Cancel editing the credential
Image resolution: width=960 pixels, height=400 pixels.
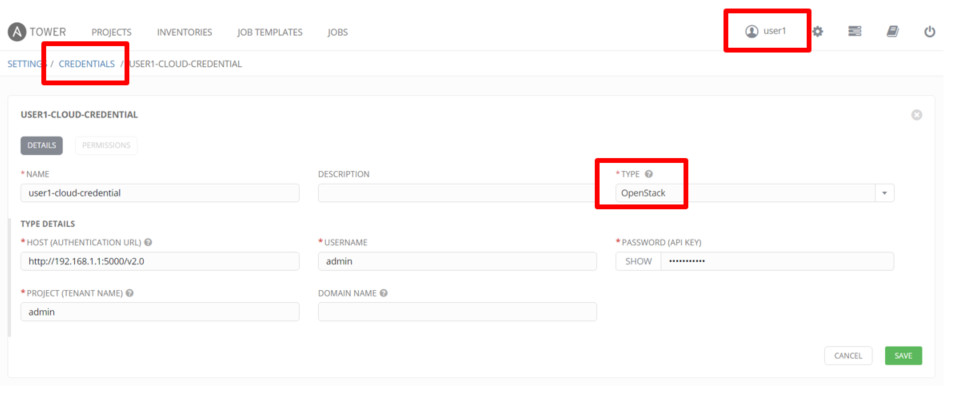pyautogui.click(x=848, y=355)
